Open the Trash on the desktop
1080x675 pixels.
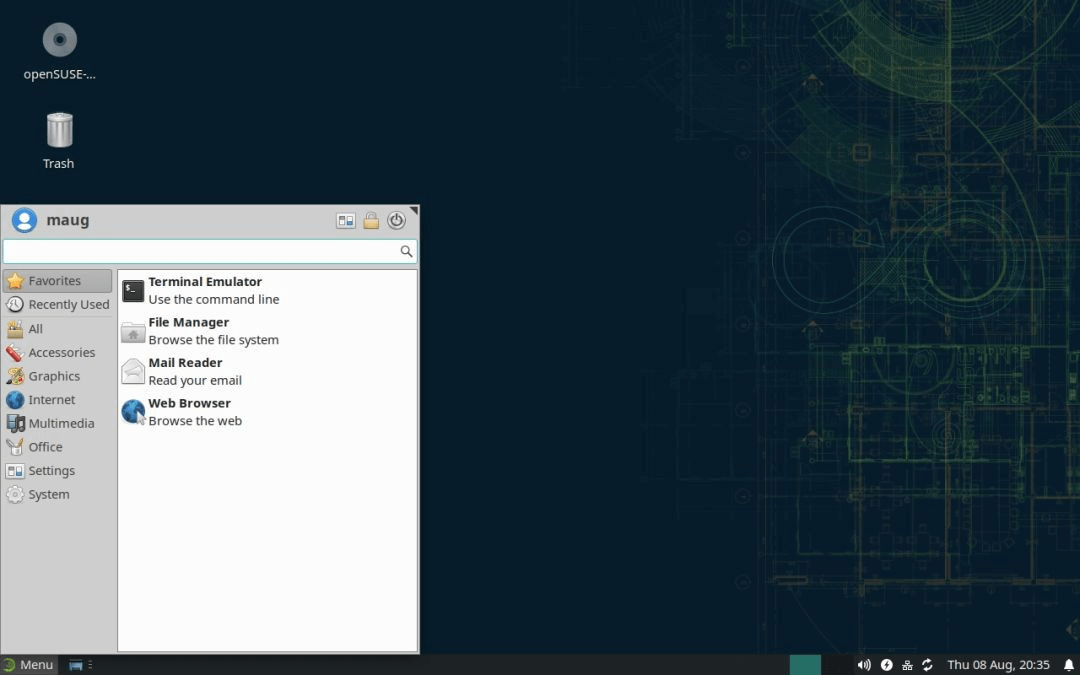(58, 131)
